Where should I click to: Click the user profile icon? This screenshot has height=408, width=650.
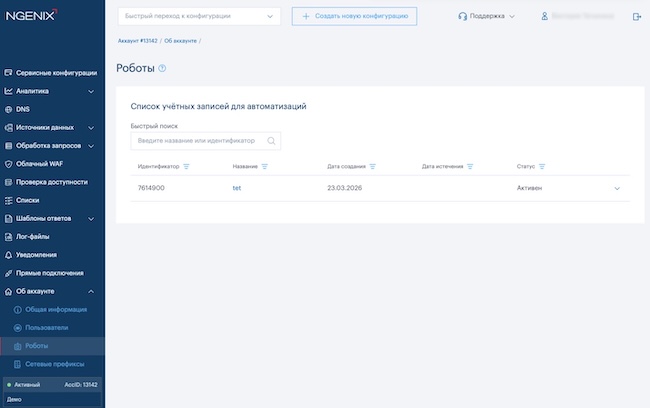pos(544,16)
